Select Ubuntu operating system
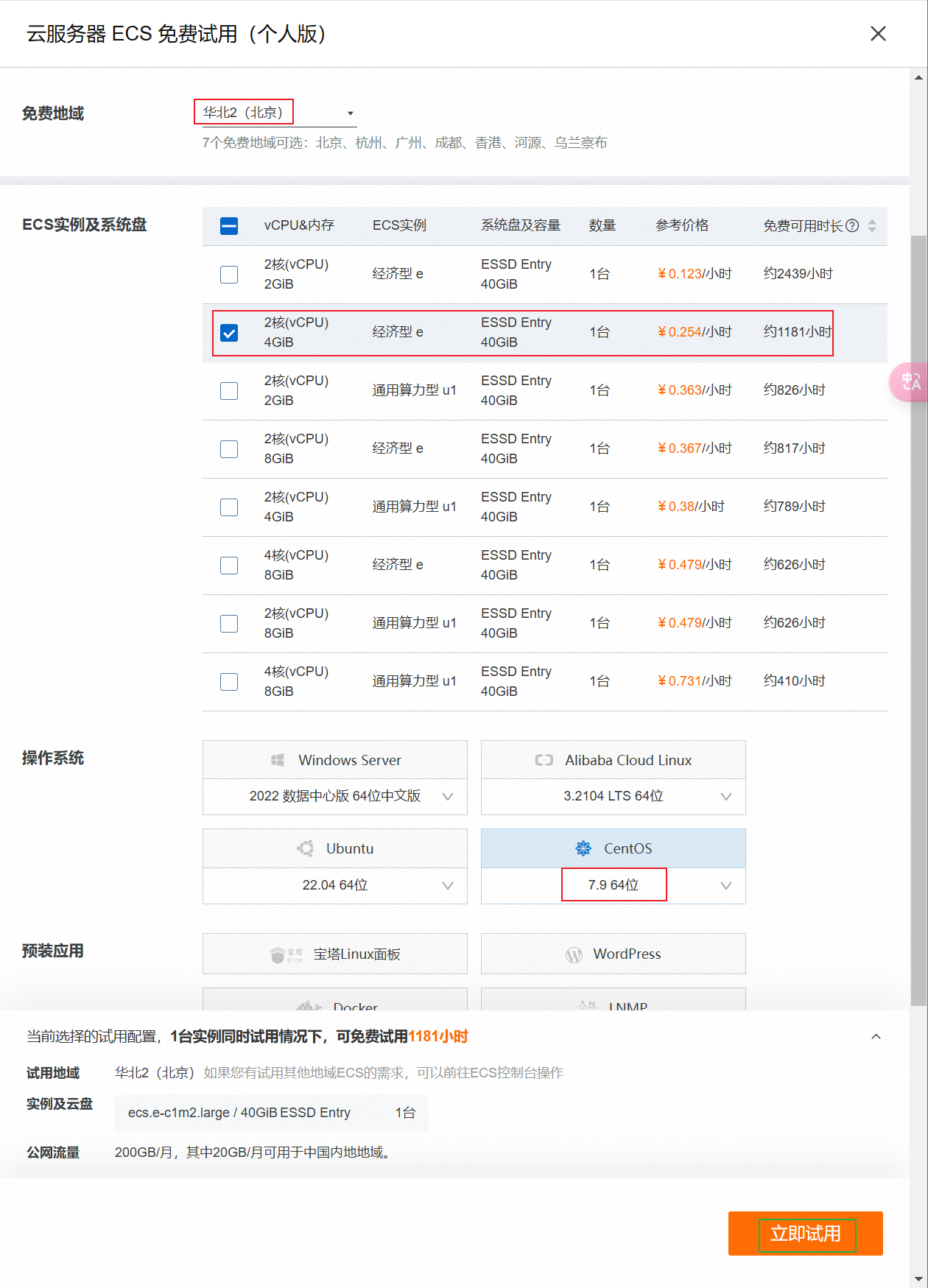928x1288 pixels. point(335,848)
